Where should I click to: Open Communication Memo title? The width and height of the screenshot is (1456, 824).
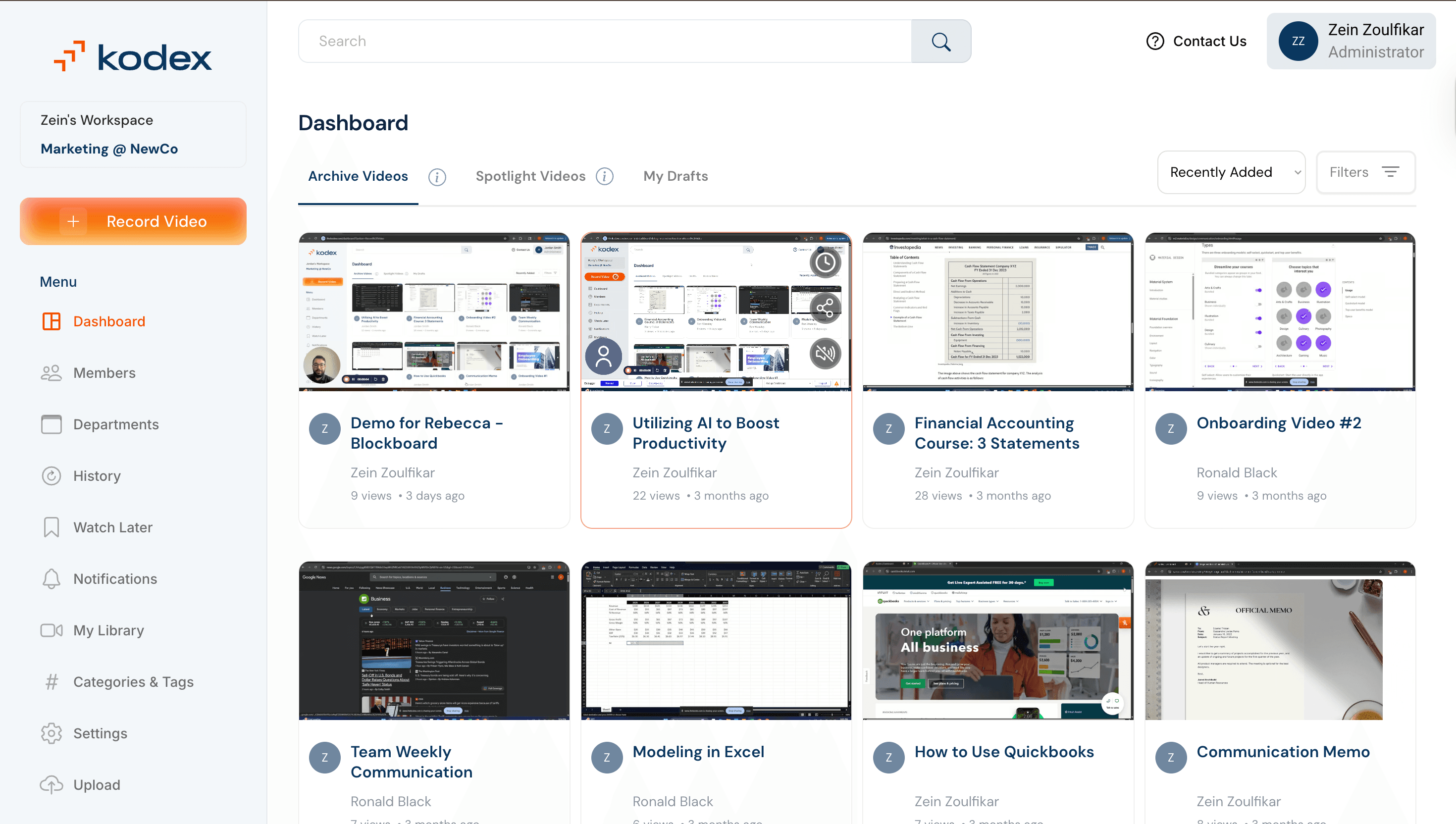[x=1283, y=752]
